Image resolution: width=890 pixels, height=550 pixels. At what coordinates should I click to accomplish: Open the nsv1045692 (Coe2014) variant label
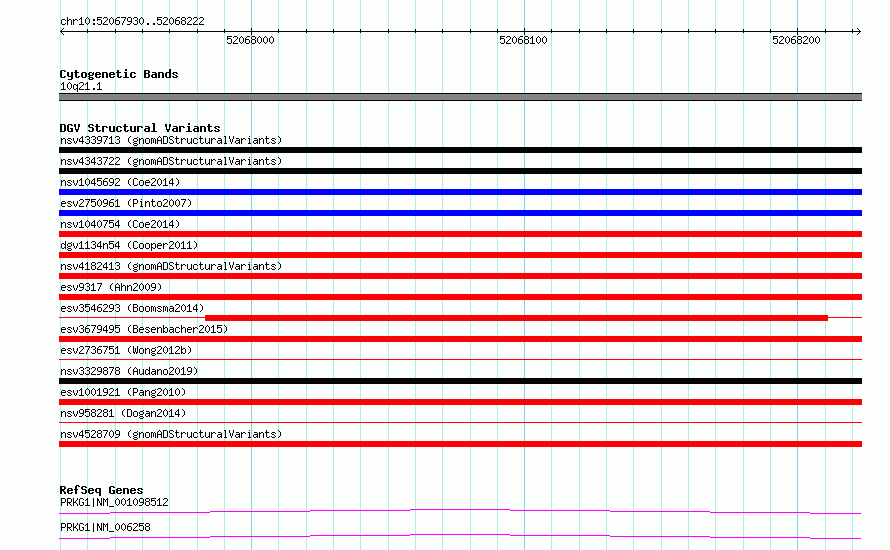pyautogui.click(x=120, y=182)
